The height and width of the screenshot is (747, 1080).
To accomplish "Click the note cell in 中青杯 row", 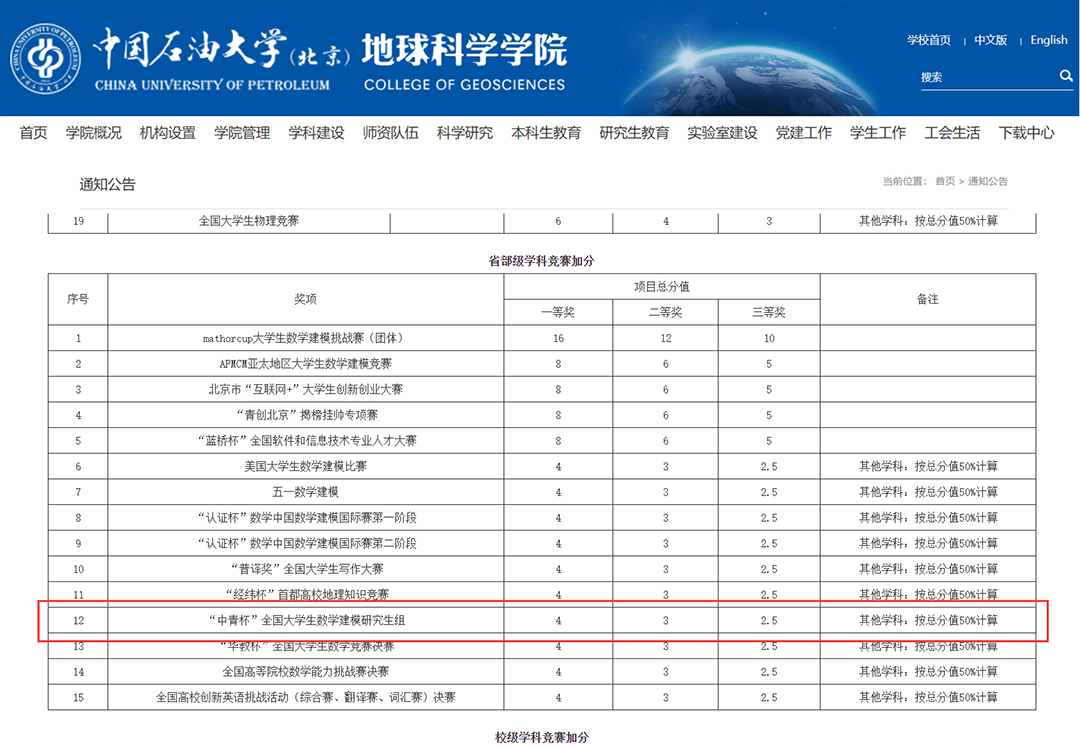I will tap(928, 620).
